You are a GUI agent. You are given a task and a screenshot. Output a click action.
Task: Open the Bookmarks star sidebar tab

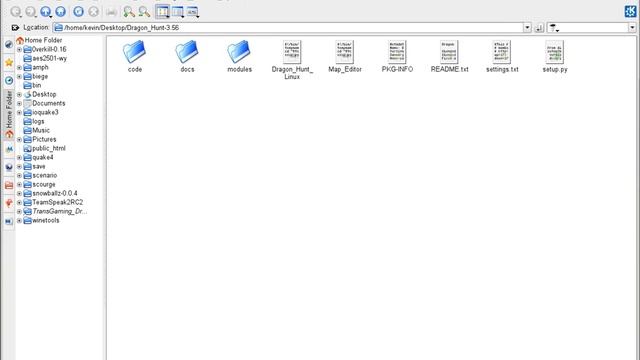9,62
